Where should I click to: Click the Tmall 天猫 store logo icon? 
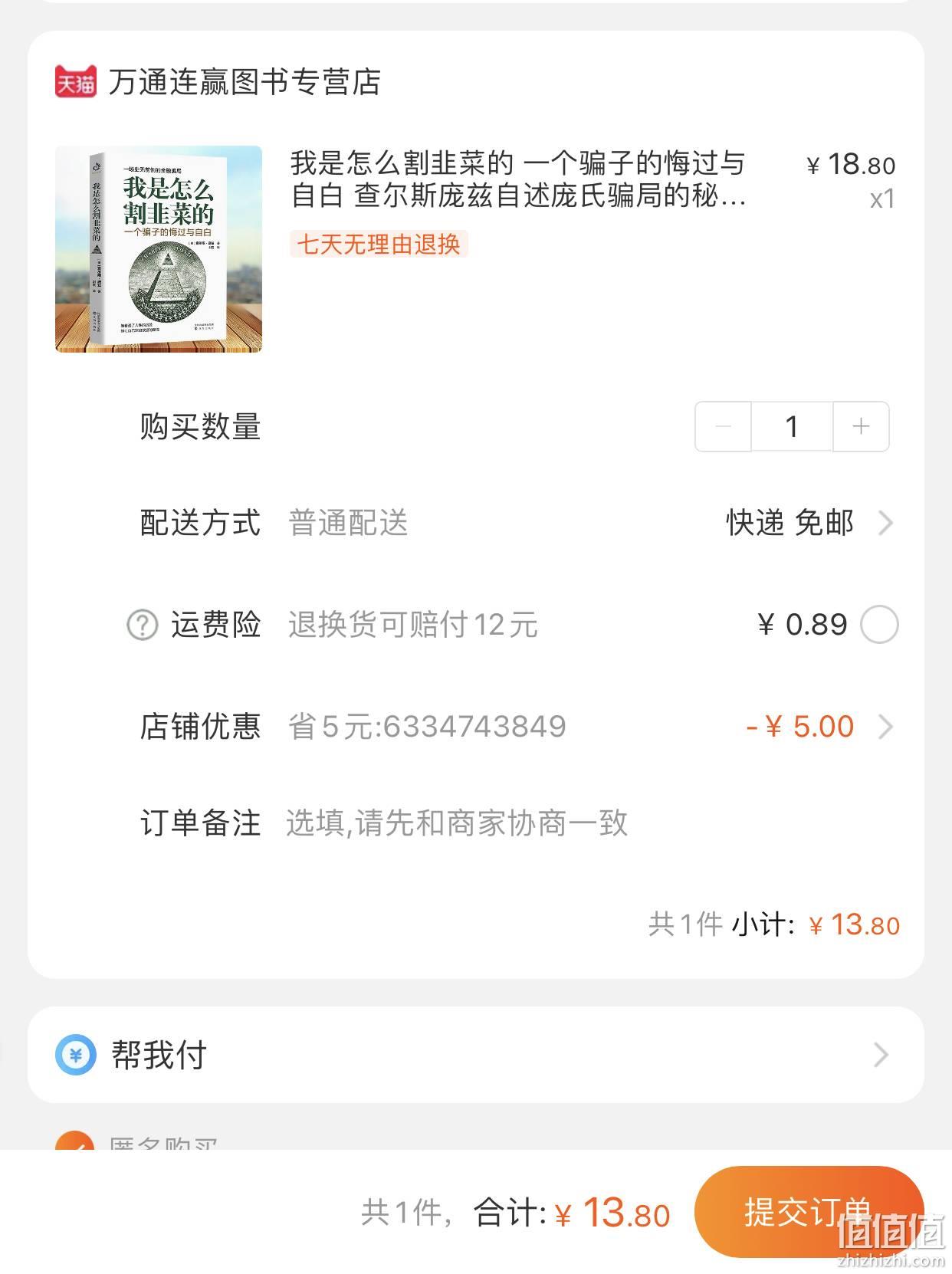(x=76, y=82)
